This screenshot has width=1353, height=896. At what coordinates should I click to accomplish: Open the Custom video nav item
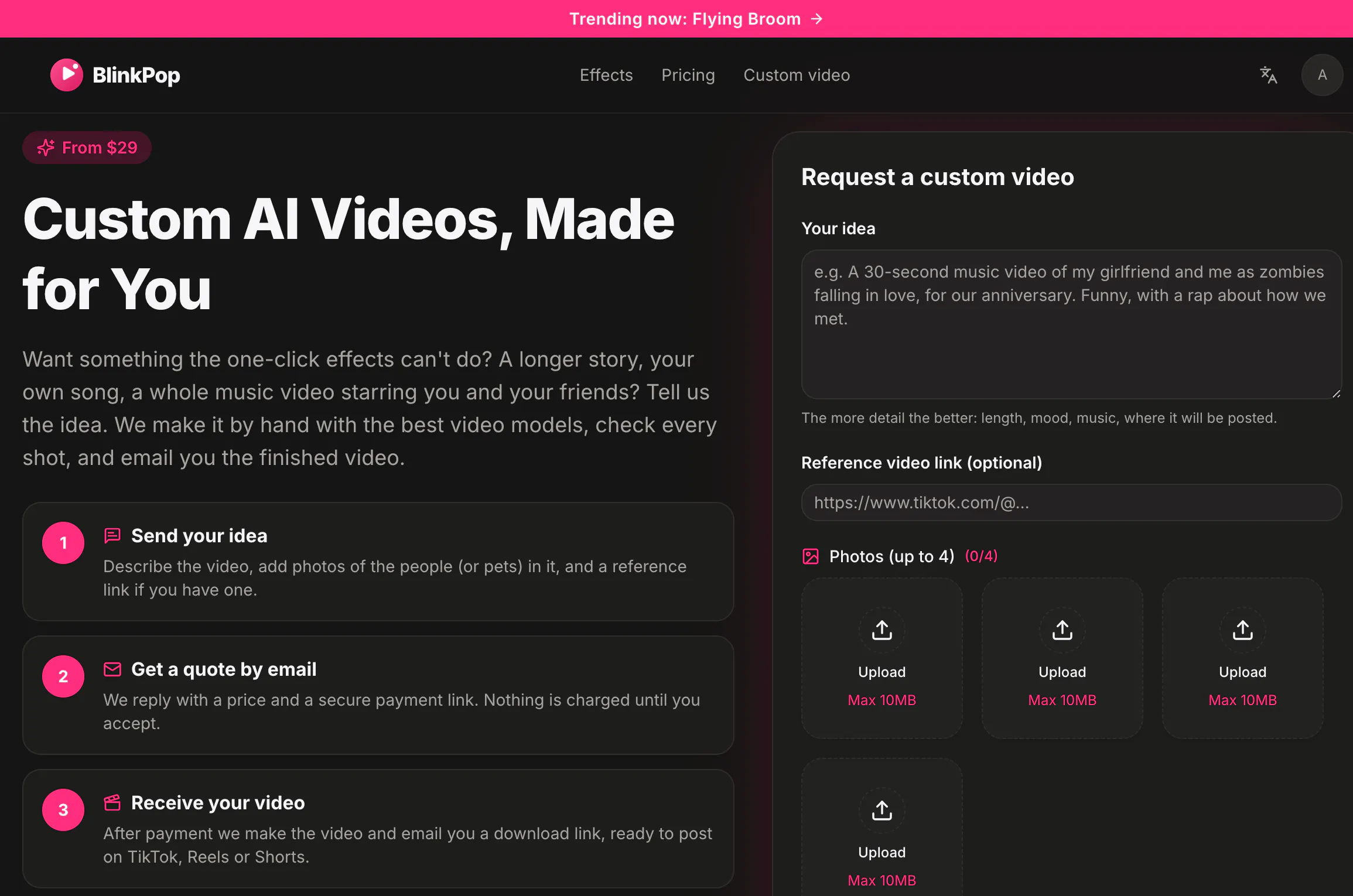[797, 75]
